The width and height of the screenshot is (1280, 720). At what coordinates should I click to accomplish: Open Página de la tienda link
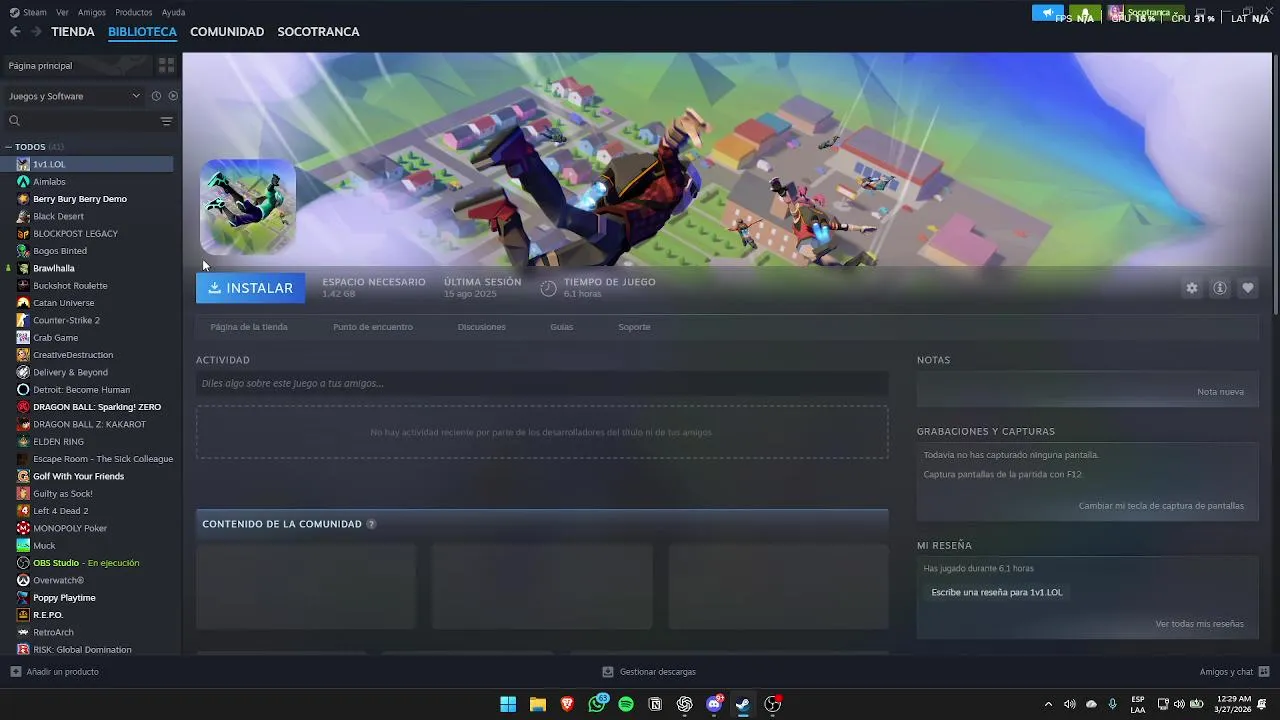click(249, 327)
